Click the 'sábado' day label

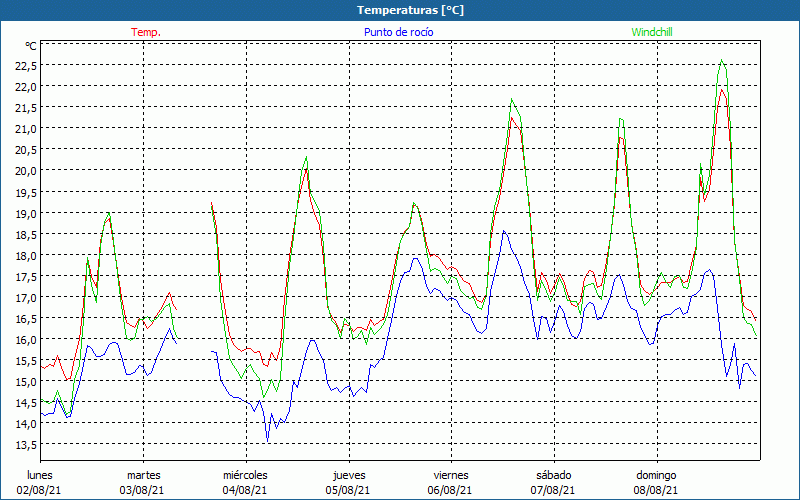click(x=554, y=475)
